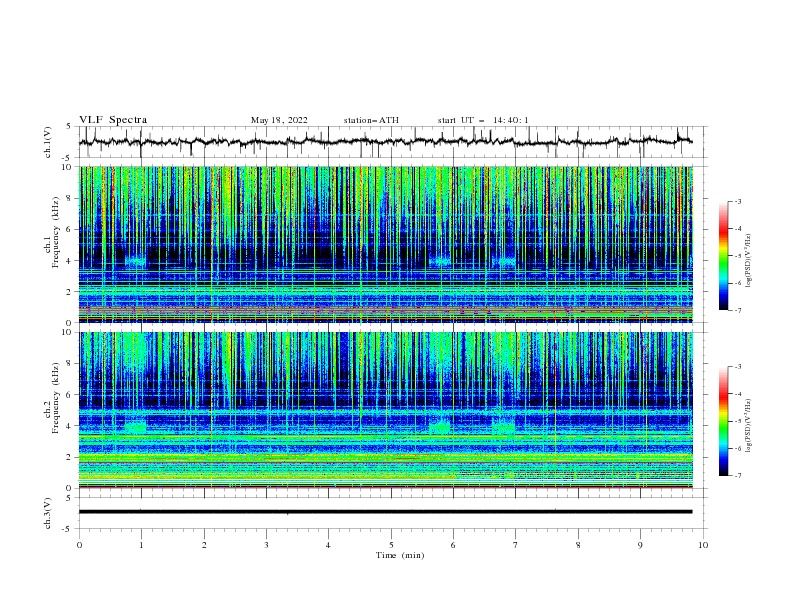Image resolution: width=792 pixels, height=612 pixels.
Task: Click time axis tick label "8"
Action: pyautogui.click(x=578, y=545)
